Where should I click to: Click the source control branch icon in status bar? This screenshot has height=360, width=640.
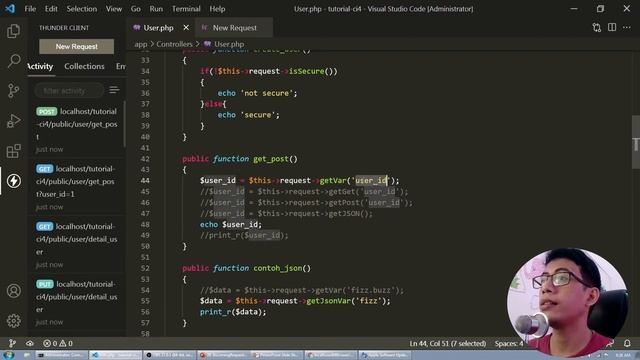coord(12,343)
